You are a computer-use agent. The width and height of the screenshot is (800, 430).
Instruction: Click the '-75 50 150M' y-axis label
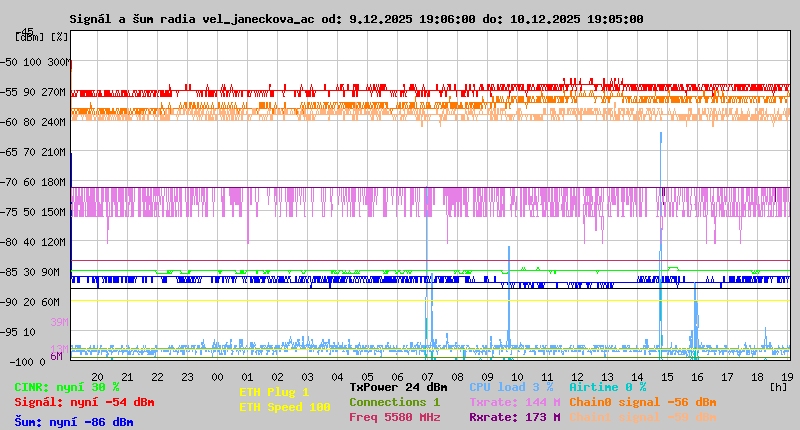click(x=34, y=212)
